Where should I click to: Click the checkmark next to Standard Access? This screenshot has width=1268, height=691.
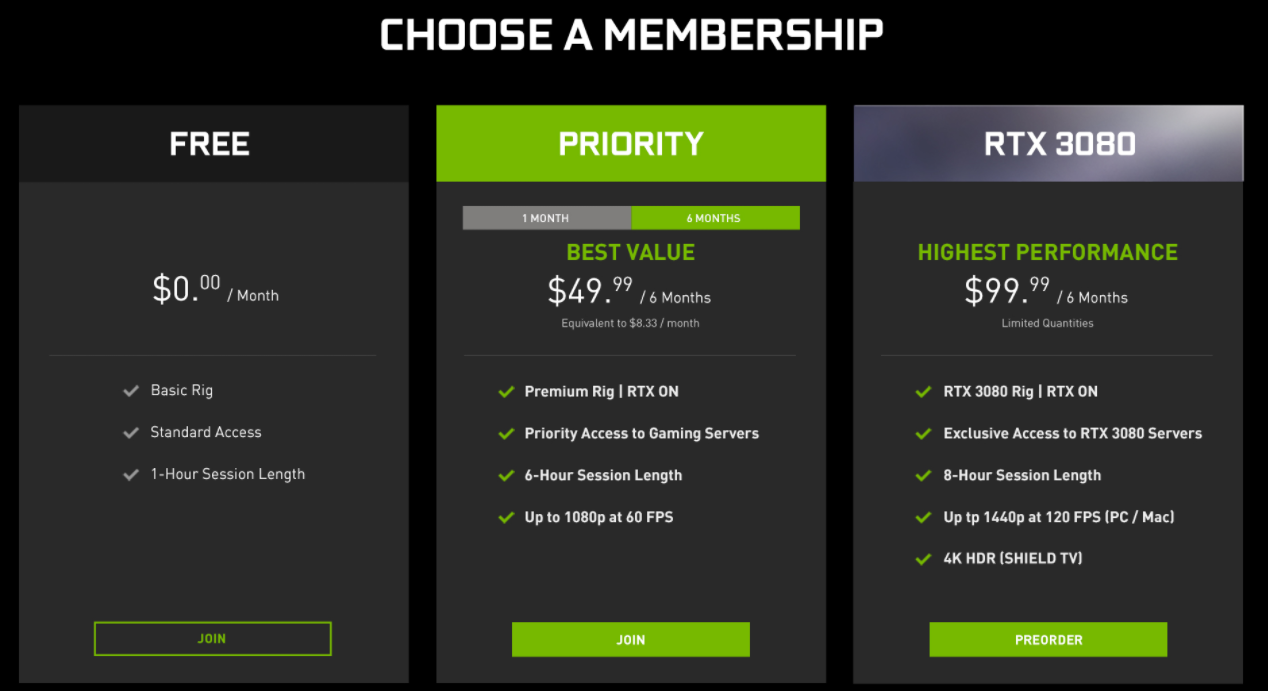click(x=131, y=433)
